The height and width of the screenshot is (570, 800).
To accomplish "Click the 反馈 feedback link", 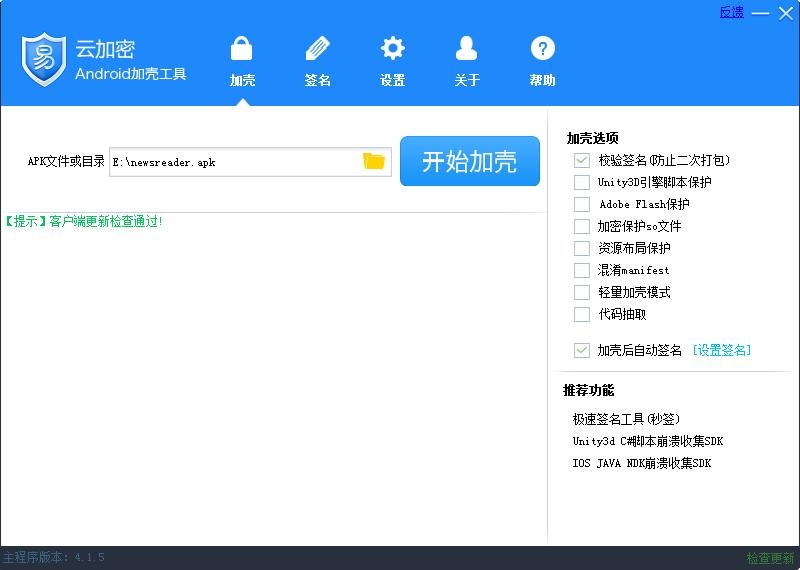I will [x=731, y=12].
